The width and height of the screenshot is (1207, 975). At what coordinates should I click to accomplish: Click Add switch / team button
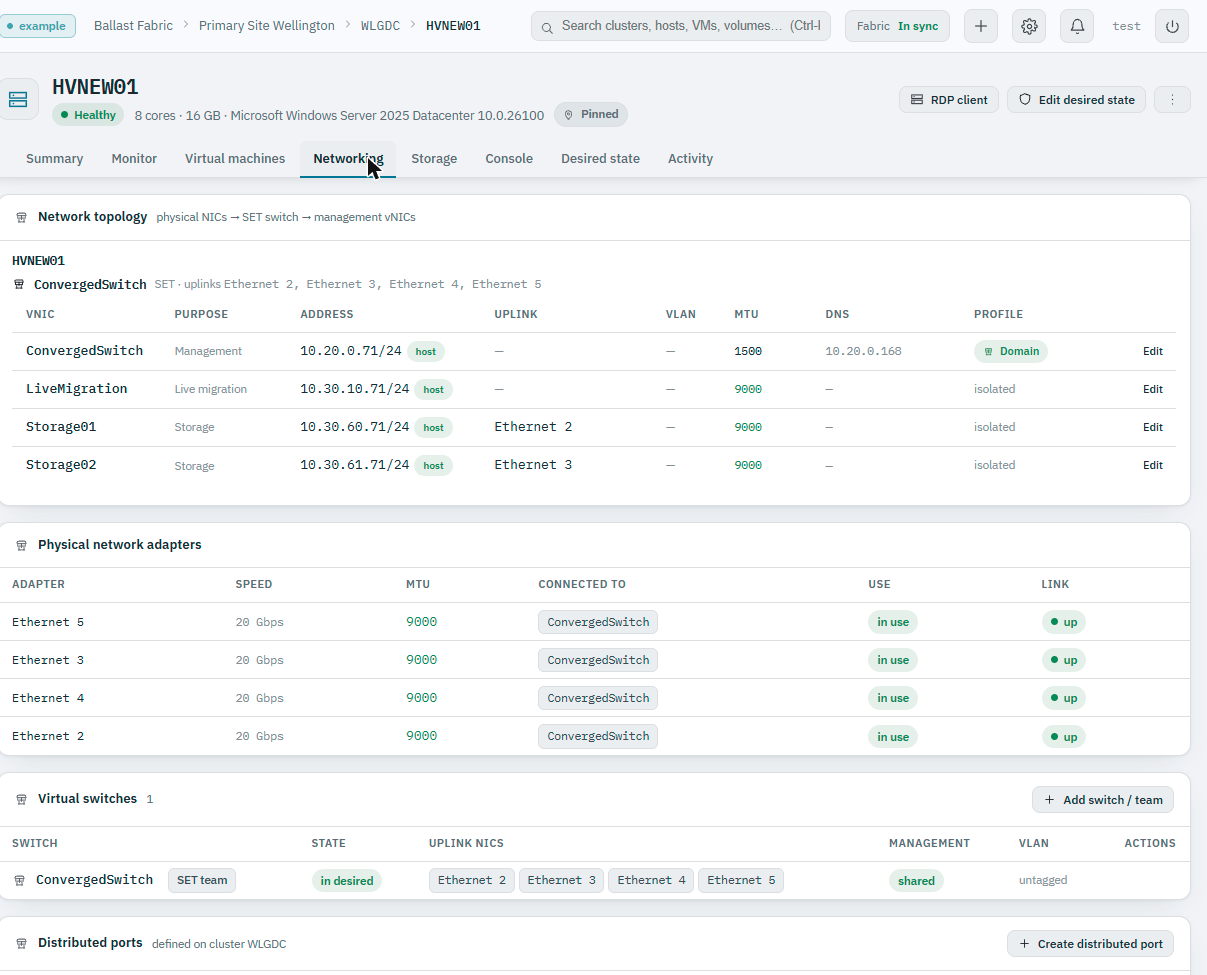1103,799
